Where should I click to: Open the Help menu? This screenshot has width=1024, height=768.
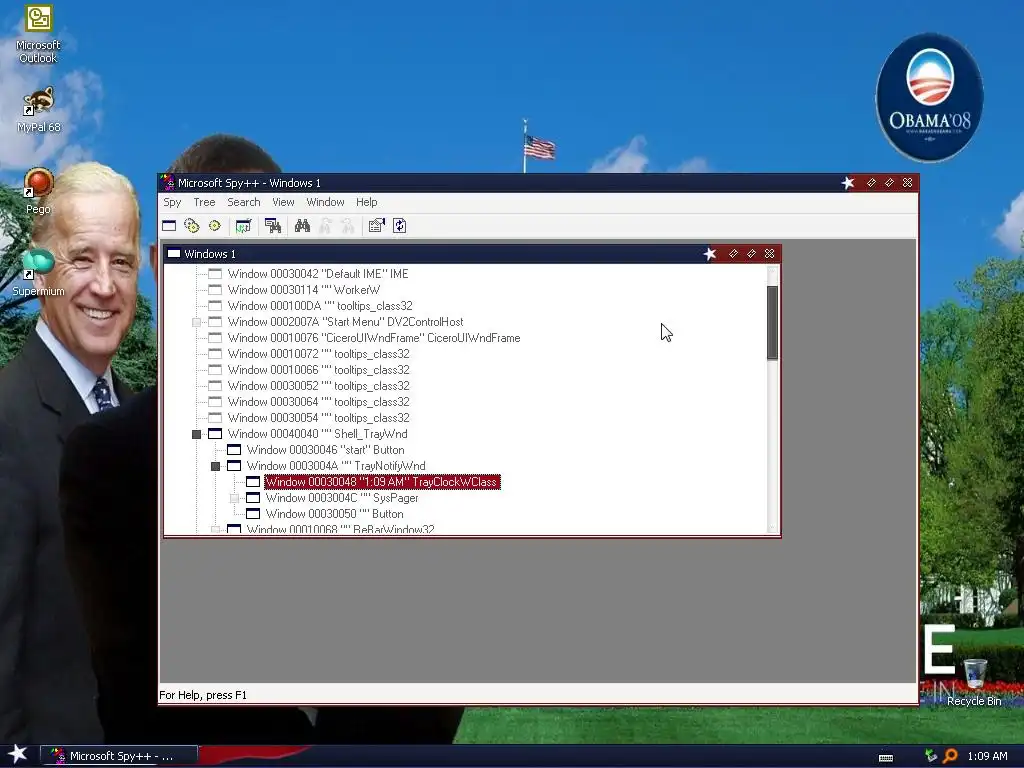(x=366, y=202)
